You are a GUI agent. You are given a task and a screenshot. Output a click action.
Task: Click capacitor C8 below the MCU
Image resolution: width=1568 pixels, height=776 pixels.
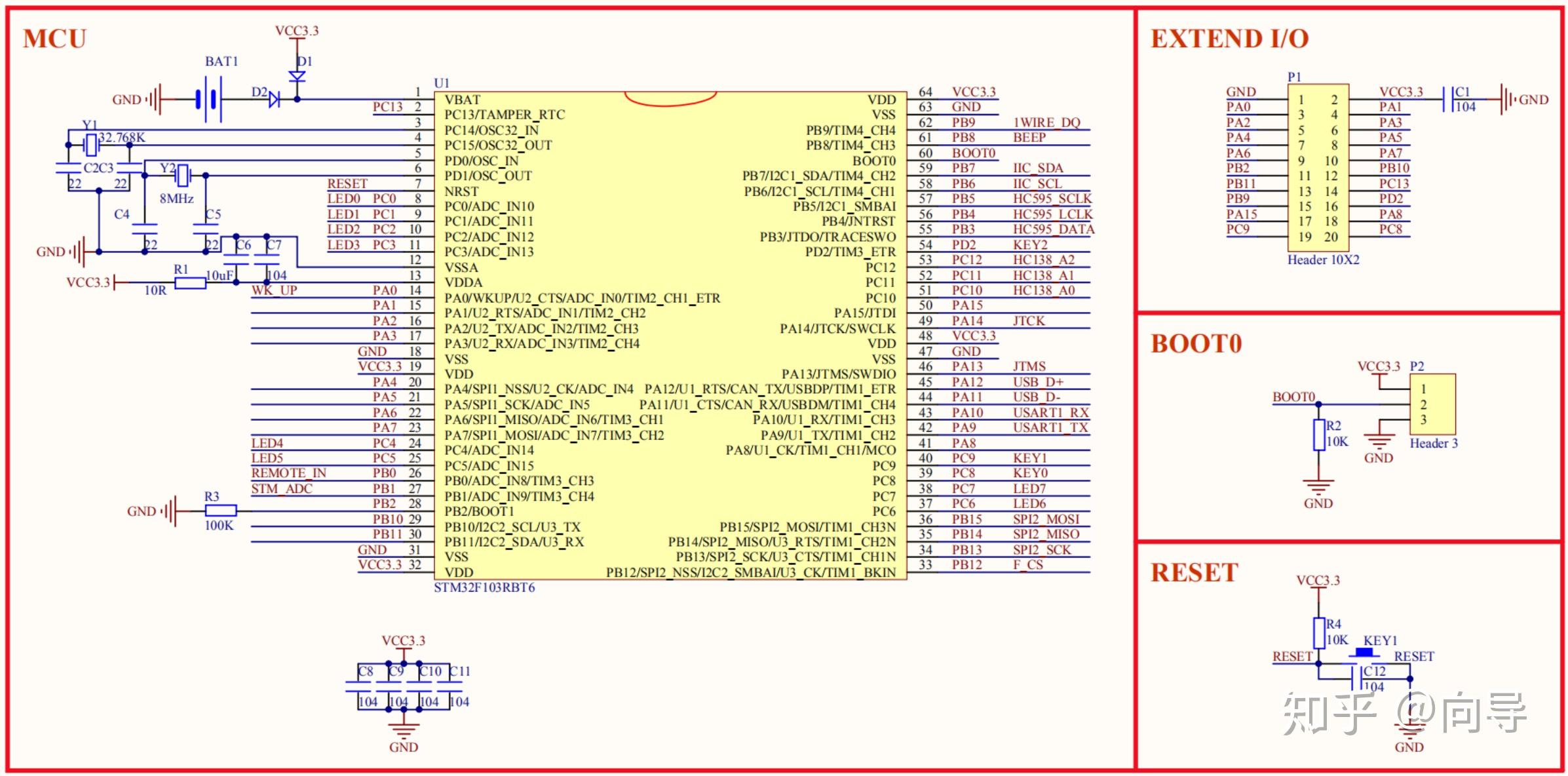coord(359,686)
